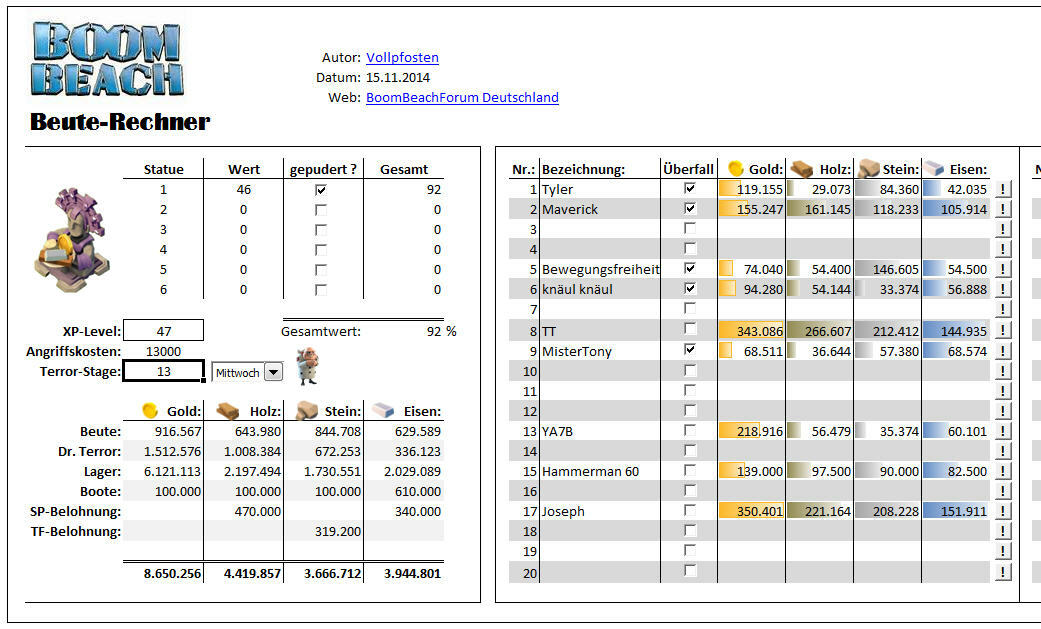Click the gold coin icon in Beute table

[150, 411]
